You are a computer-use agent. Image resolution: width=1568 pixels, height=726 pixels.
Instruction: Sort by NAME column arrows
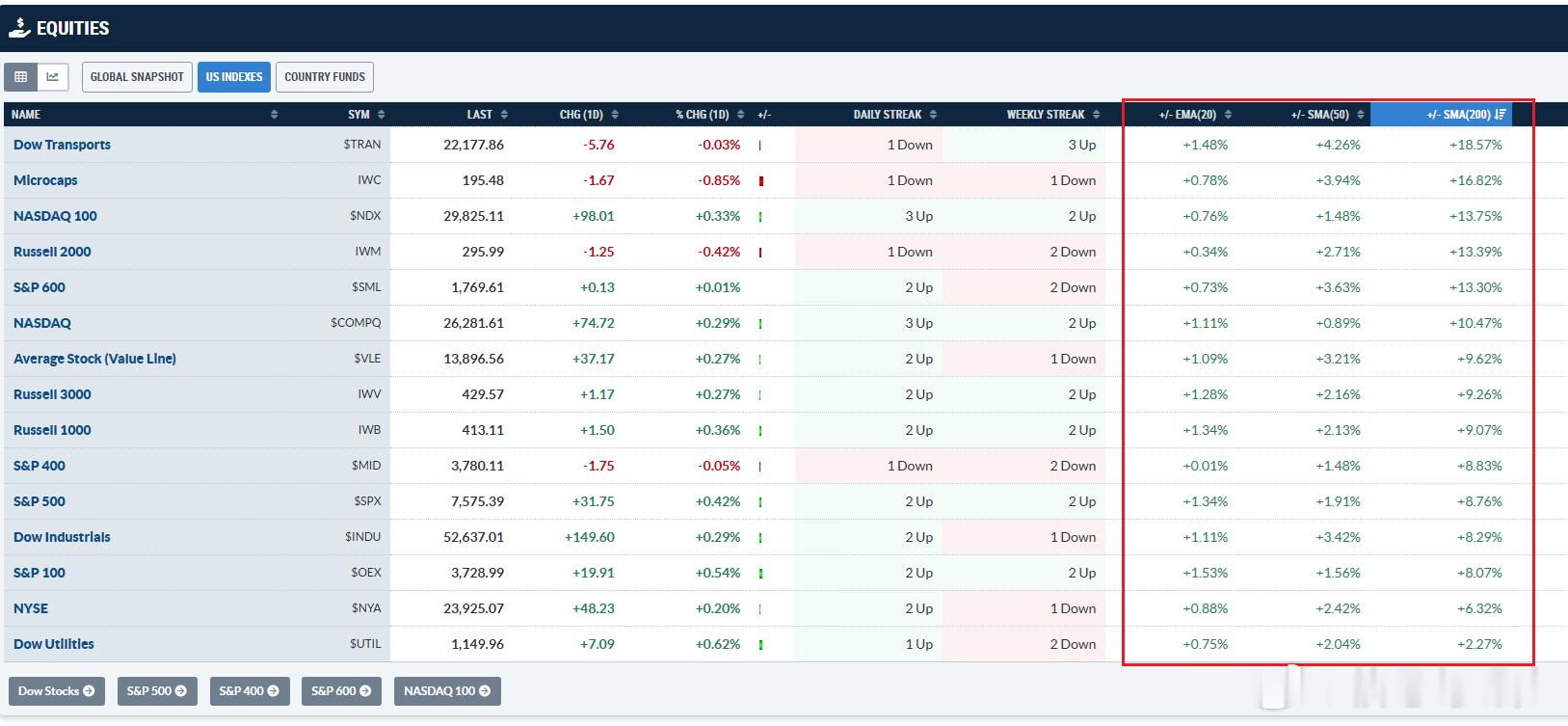[274, 115]
